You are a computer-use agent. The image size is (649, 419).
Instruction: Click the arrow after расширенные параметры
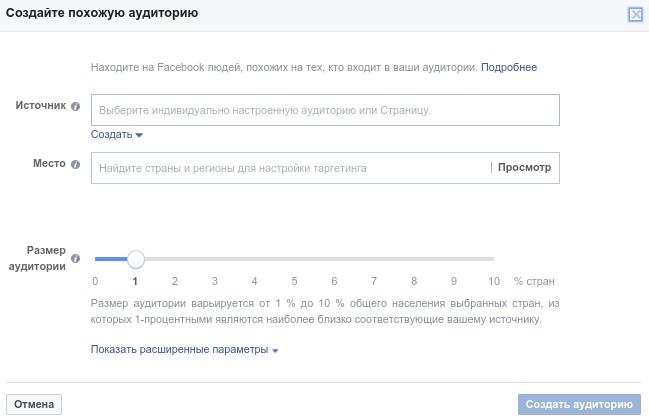click(275, 351)
